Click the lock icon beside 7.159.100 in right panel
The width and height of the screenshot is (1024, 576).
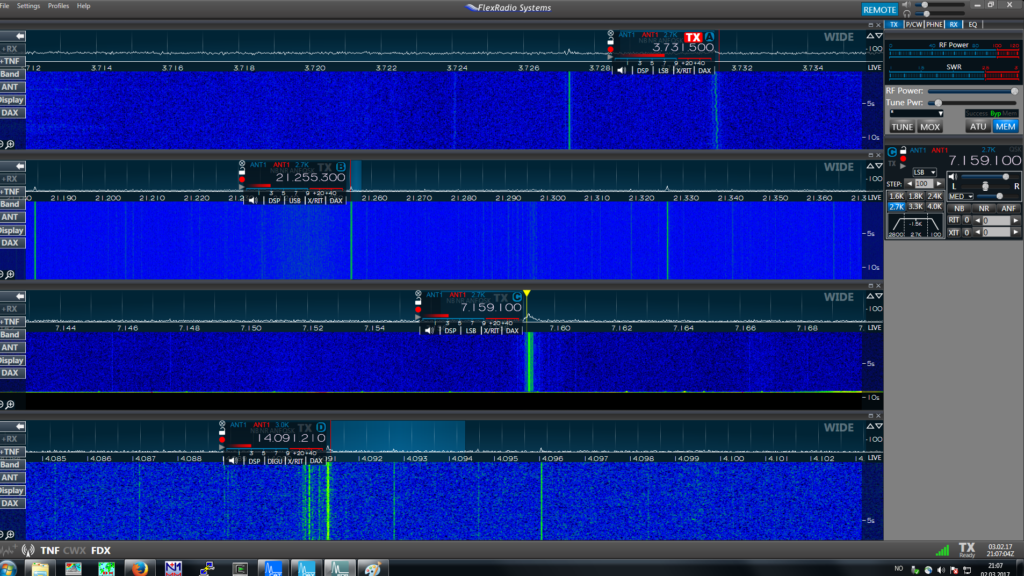tap(903, 150)
